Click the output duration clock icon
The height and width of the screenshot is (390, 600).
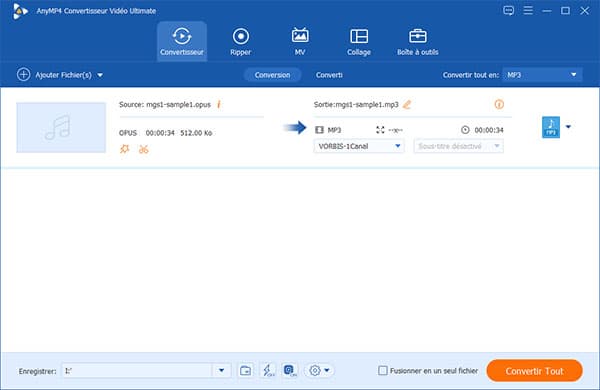point(465,130)
